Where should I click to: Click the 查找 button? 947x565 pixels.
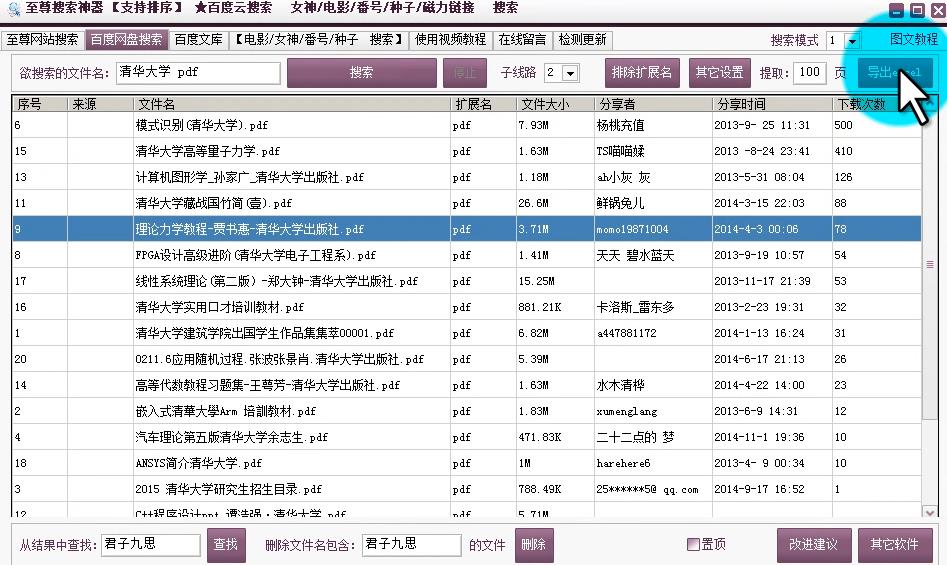point(226,544)
